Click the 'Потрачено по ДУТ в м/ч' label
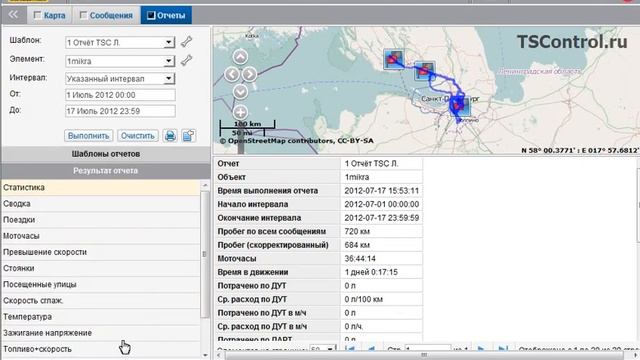 pyautogui.click(x=262, y=313)
